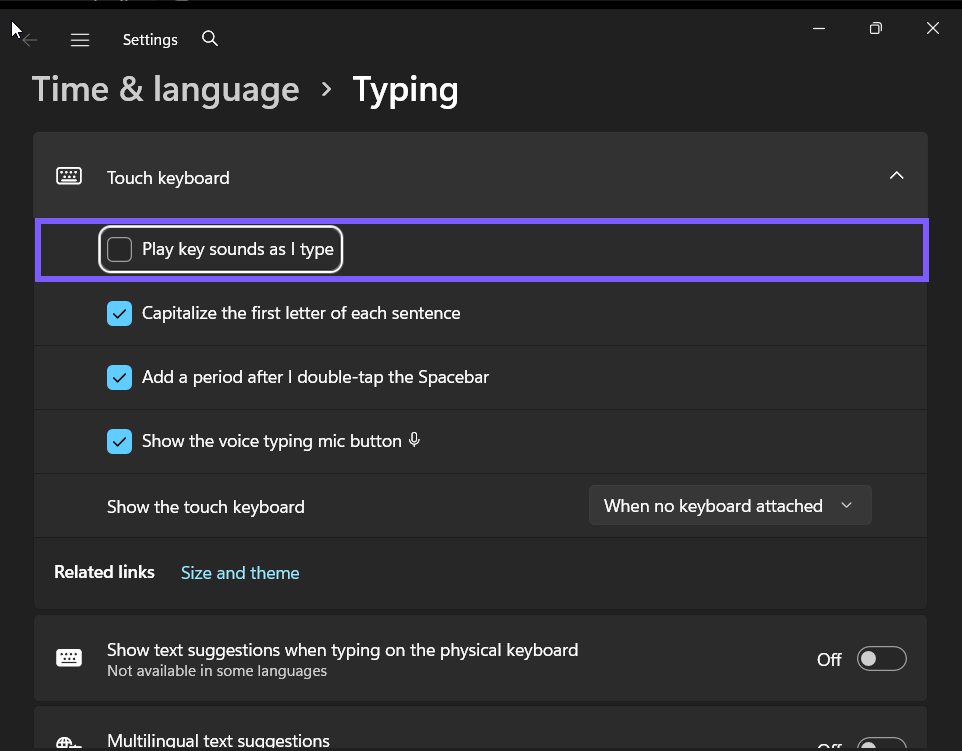The height and width of the screenshot is (751, 962).
Task: Click the Show the touch keyboard label
Action: pos(206,507)
